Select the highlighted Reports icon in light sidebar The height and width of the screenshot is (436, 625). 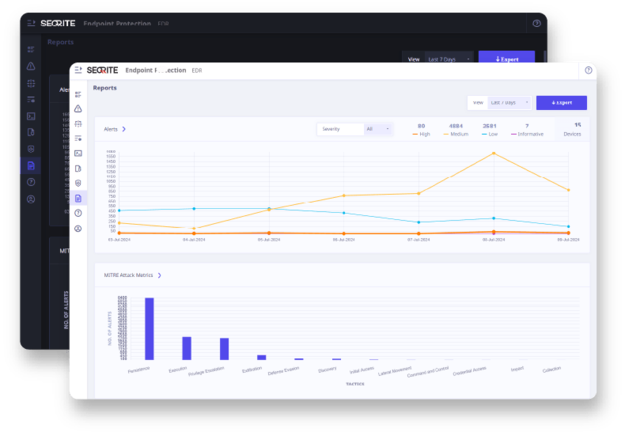click(78, 198)
